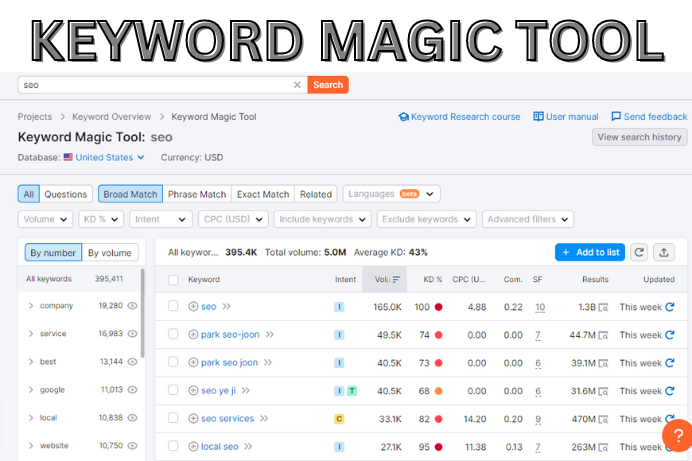
Task: Open the KD % filter dropdown
Action: [100, 219]
